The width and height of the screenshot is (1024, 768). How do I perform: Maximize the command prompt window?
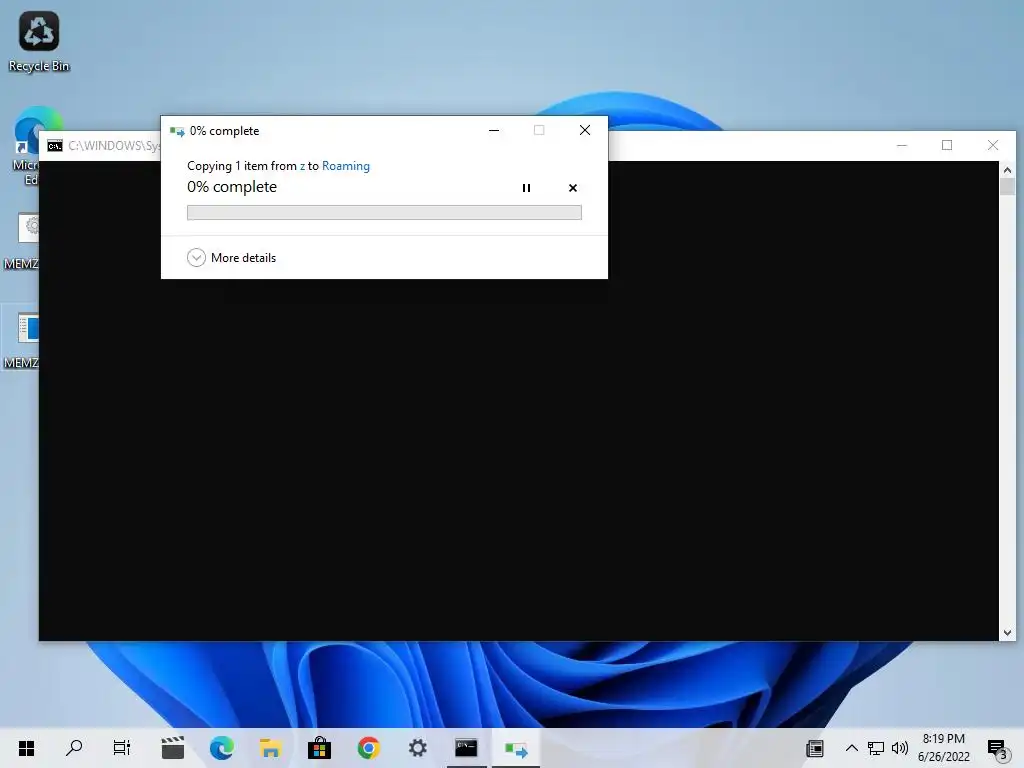tap(947, 145)
